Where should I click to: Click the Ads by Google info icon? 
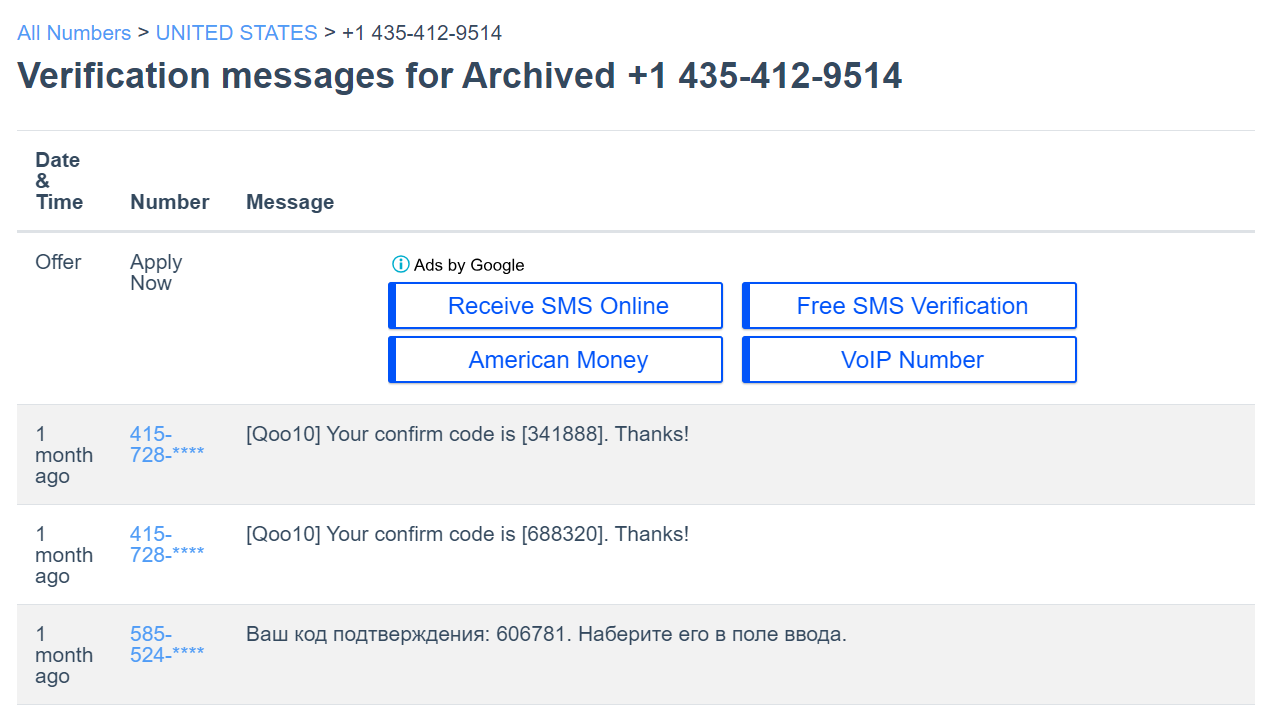[399, 264]
